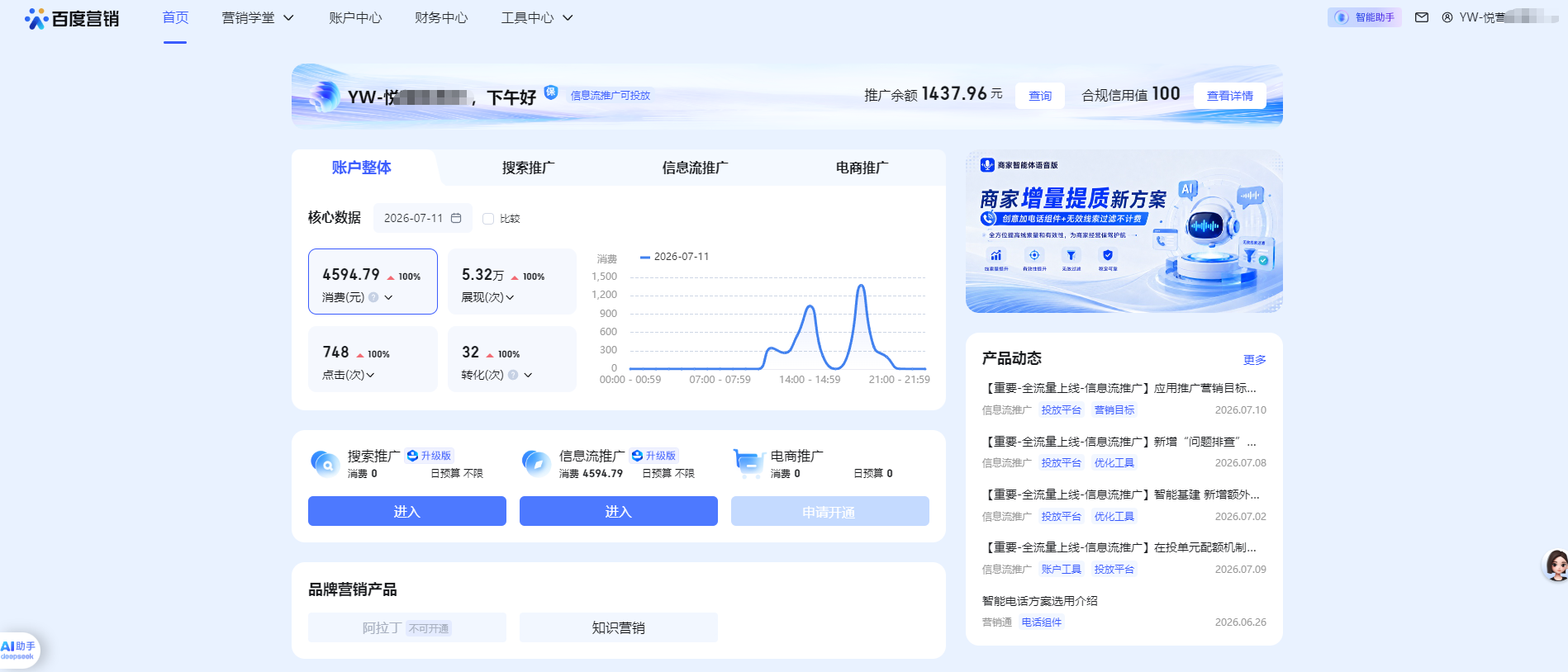Click 电话组件 tag
Viewport: 1568px width, 672px height.
tap(1042, 622)
